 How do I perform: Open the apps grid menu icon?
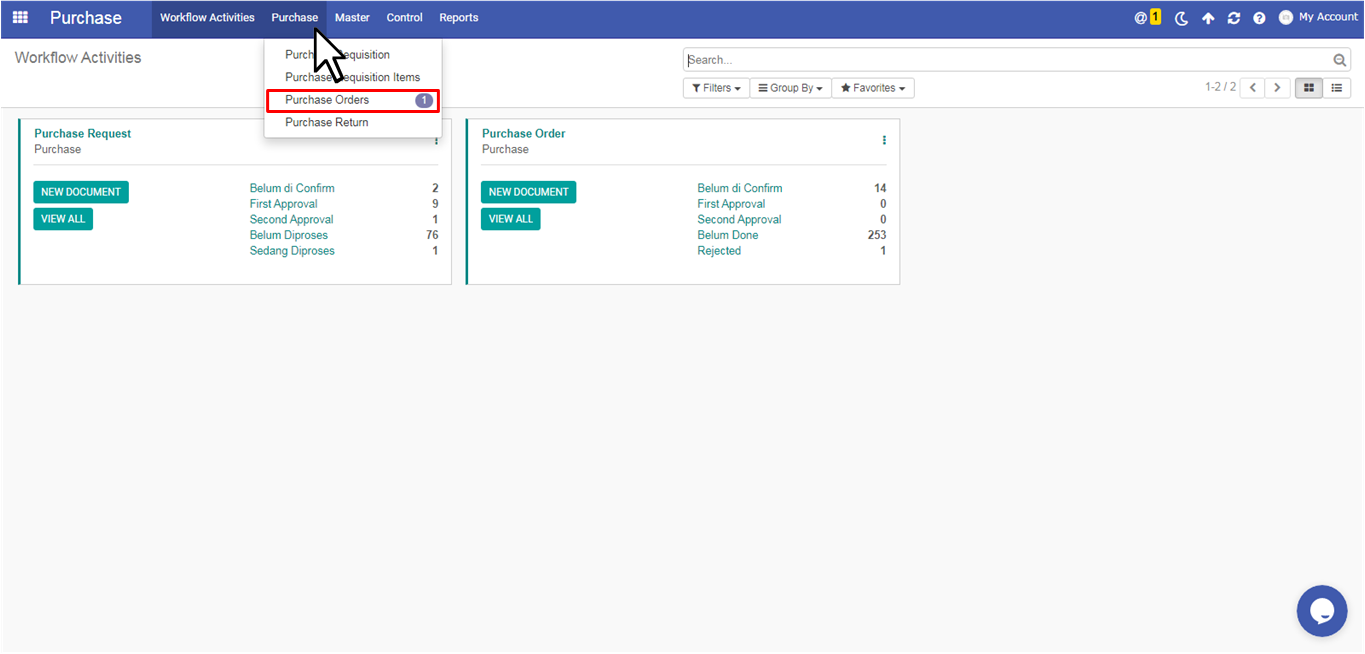[x=20, y=18]
